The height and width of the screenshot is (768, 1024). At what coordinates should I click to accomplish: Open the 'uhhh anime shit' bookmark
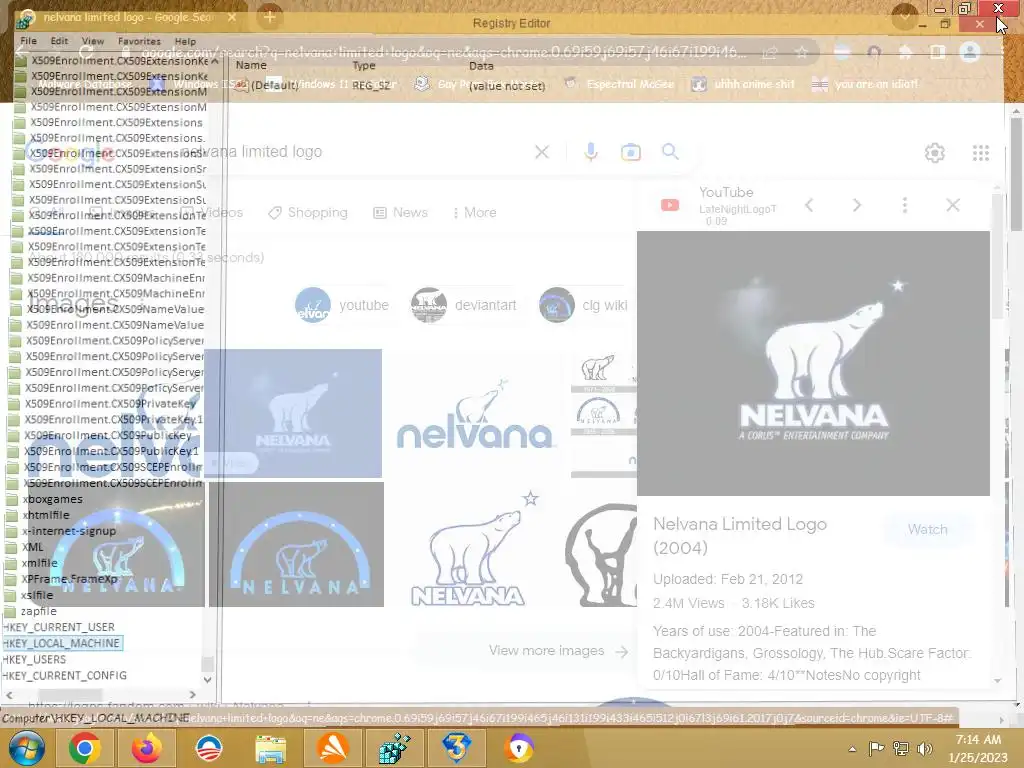point(743,84)
